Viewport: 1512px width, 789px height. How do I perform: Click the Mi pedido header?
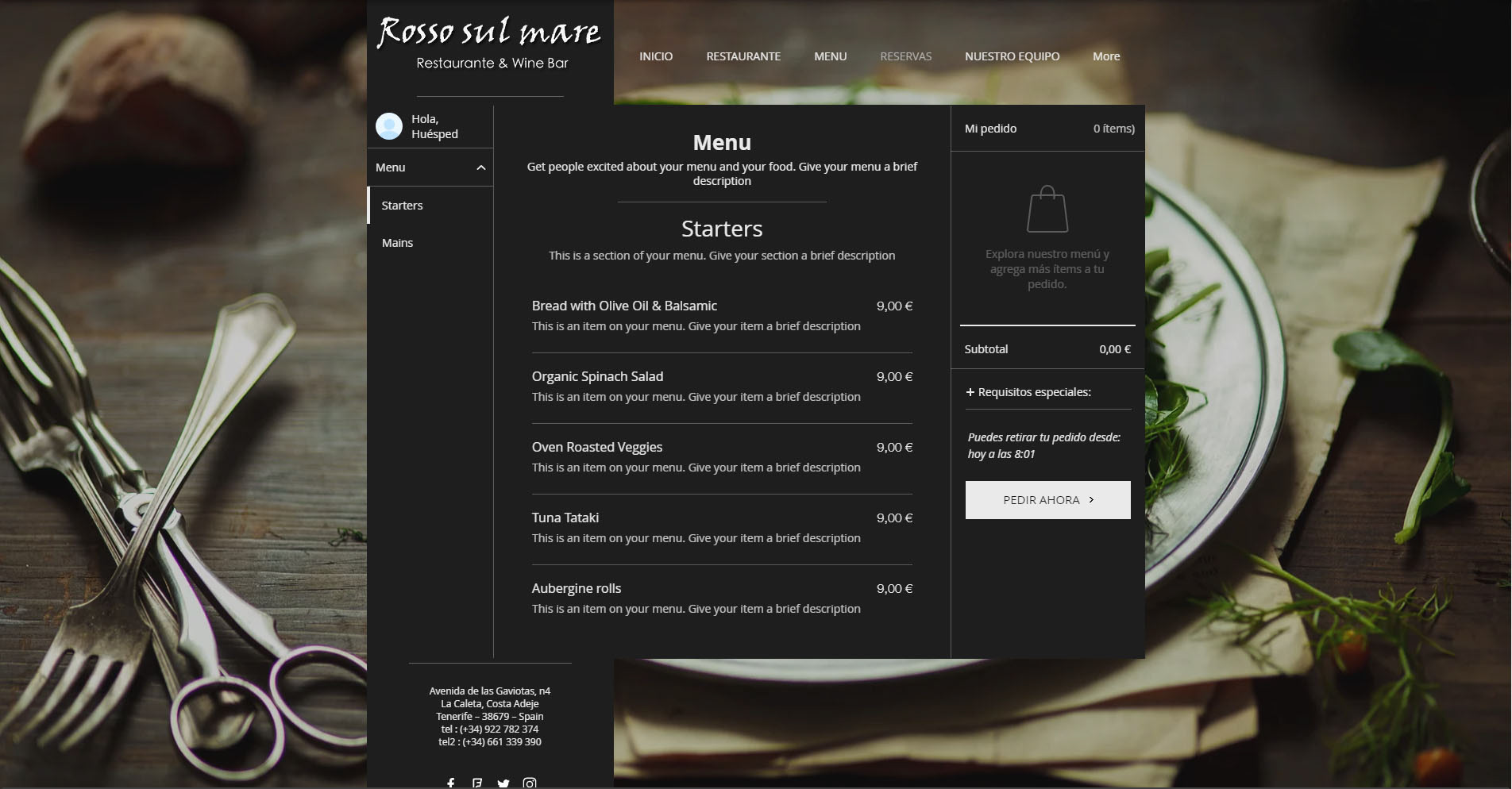pyautogui.click(x=990, y=129)
